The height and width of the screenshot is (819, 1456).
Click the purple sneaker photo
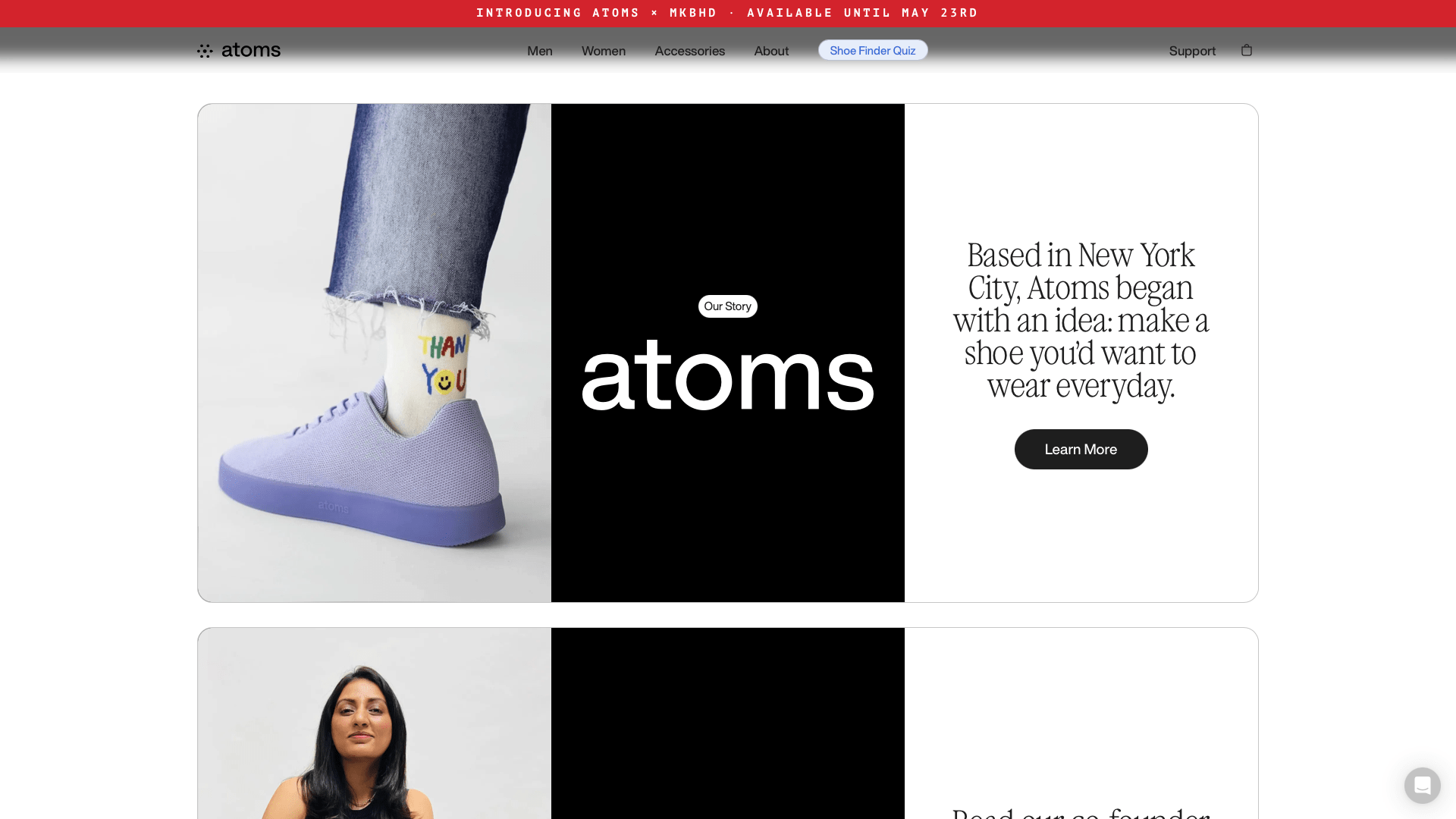tap(375, 353)
